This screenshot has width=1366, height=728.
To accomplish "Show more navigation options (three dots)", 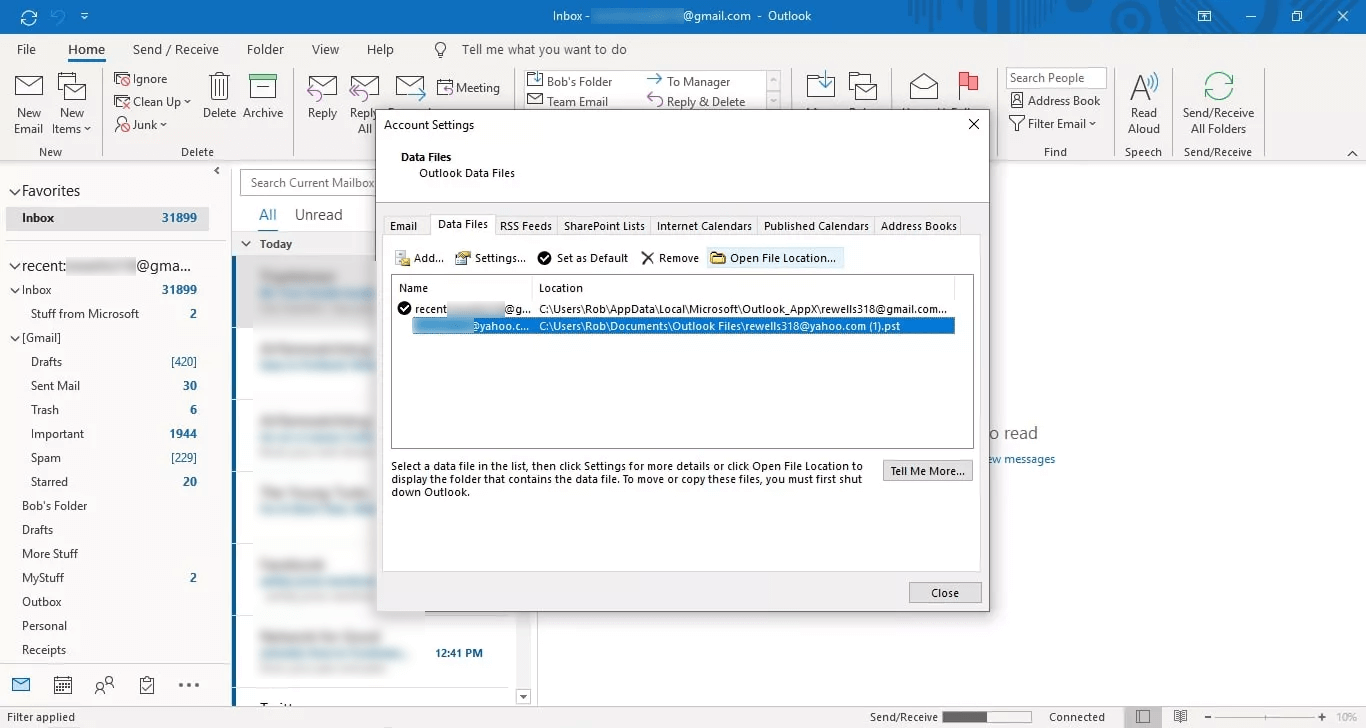I will (189, 685).
